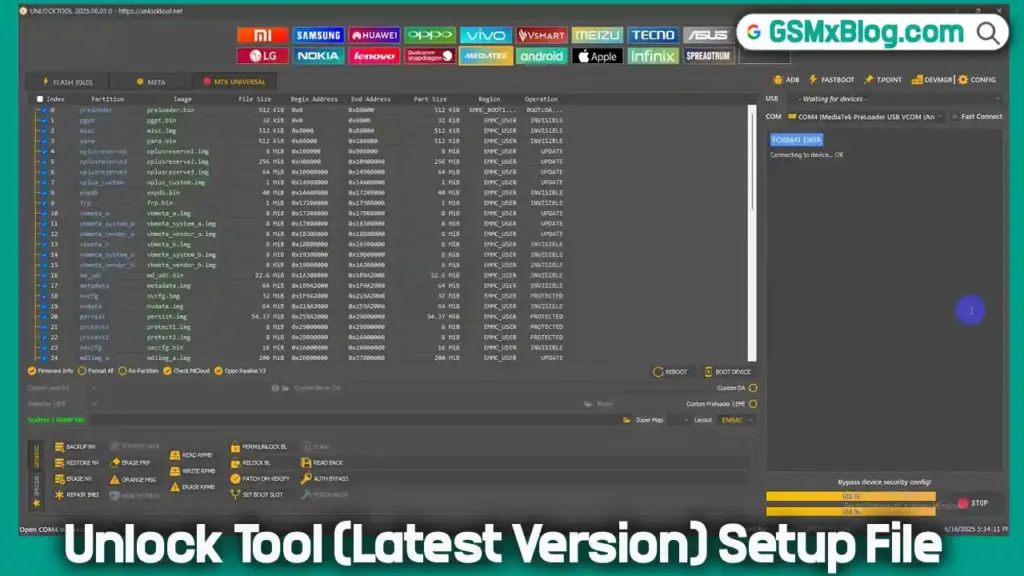1024x576 pixels.
Task: Run Backup NV
Action: click(x=76, y=447)
